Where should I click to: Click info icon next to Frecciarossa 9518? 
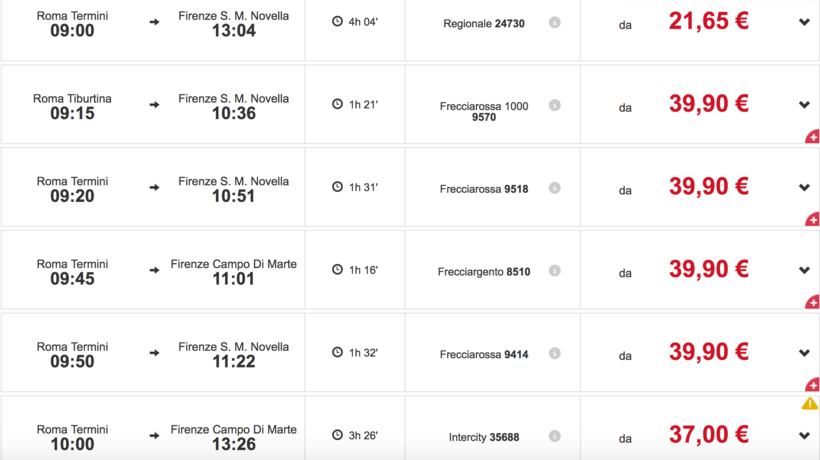pos(554,188)
